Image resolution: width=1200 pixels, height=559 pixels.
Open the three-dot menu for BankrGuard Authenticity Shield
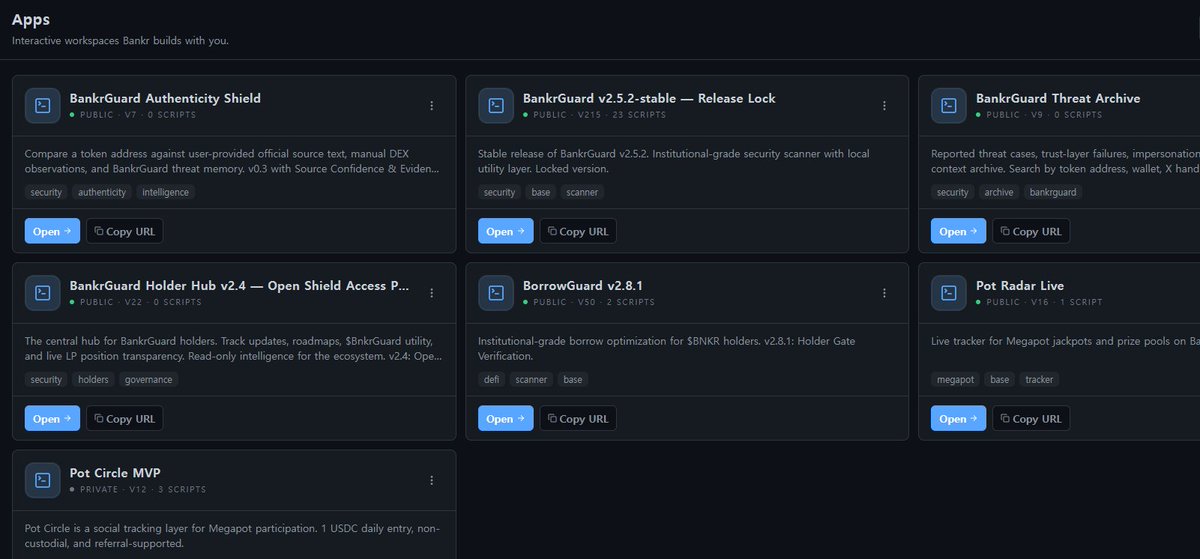pyautogui.click(x=432, y=106)
